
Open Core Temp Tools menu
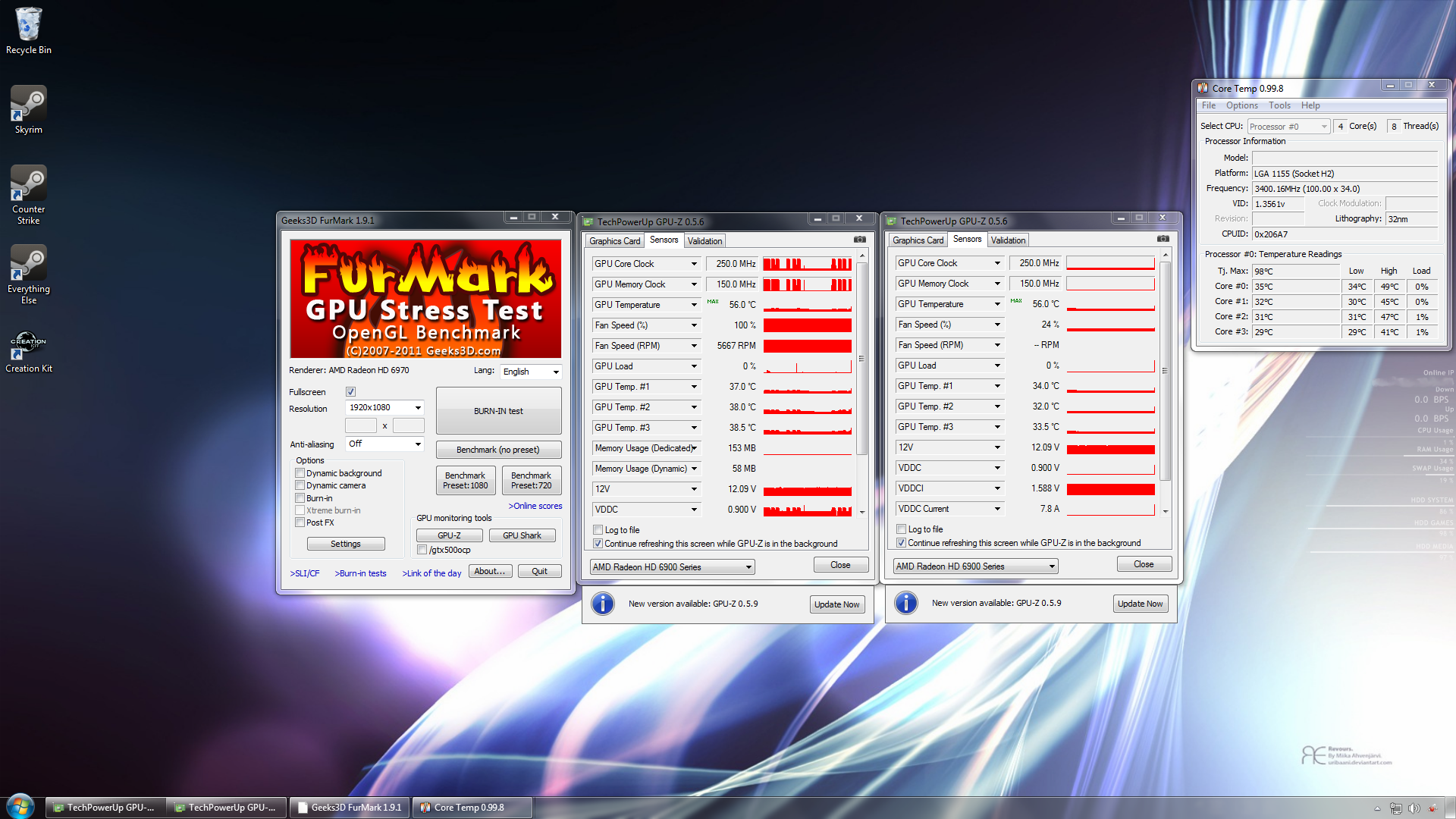1280,105
